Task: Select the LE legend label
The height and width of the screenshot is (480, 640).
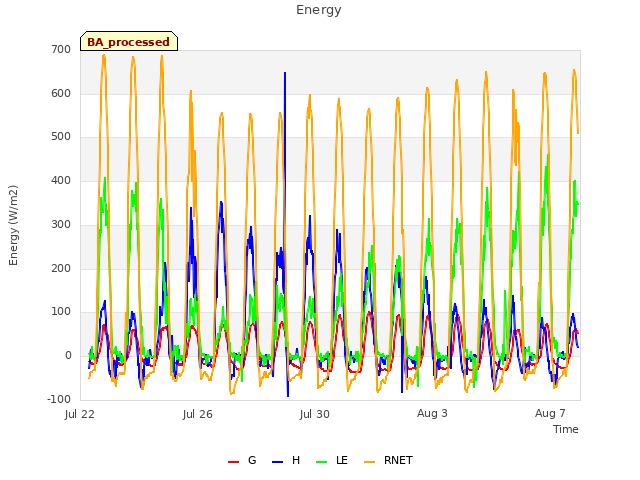Action: pos(342,460)
